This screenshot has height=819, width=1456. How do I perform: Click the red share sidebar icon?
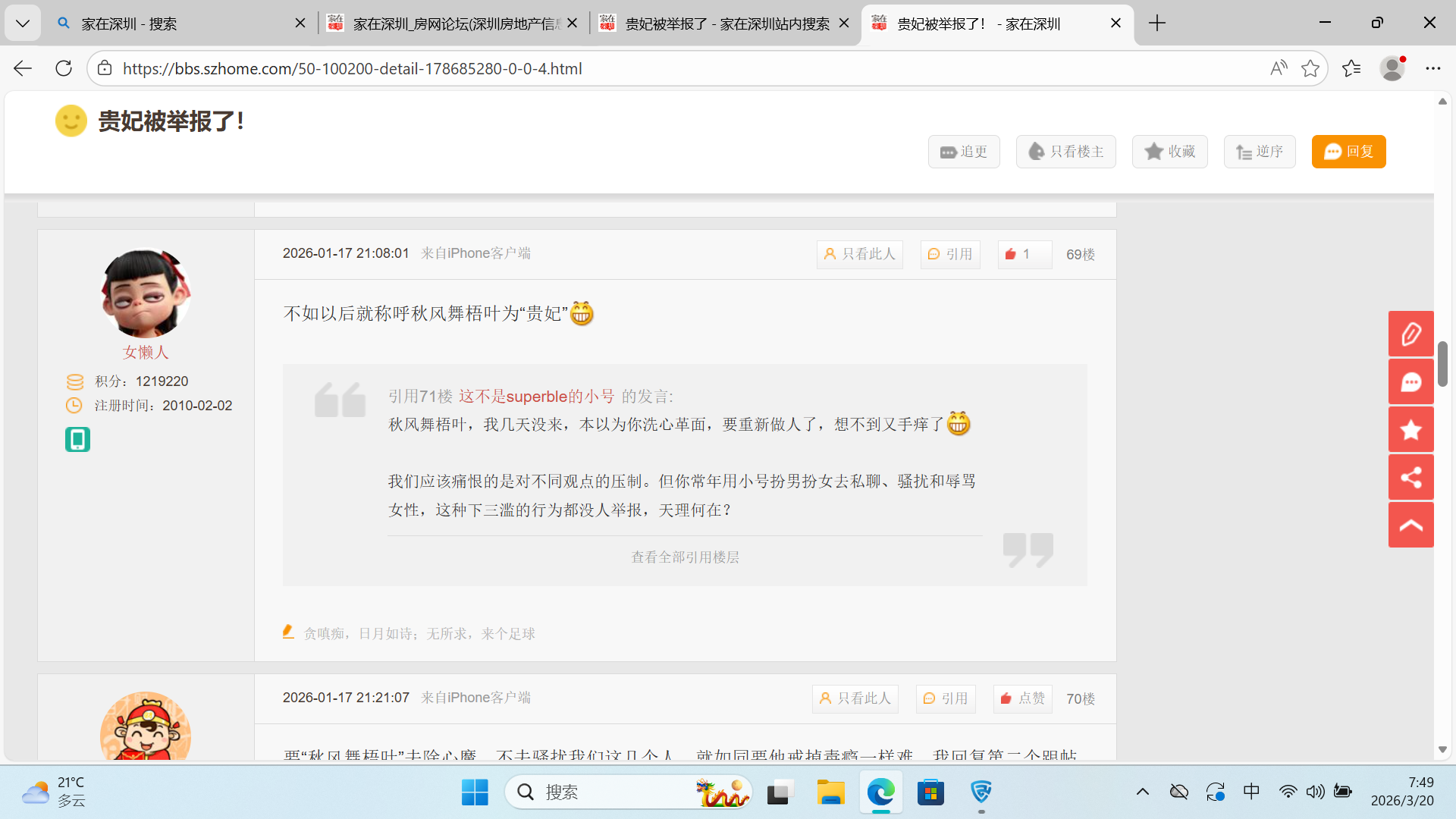click(1410, 478)
